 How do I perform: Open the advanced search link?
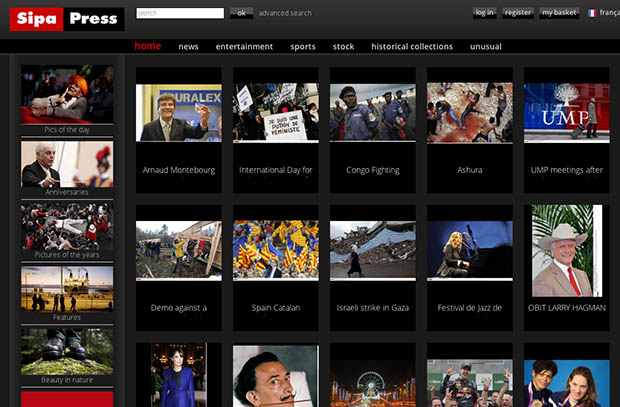[285, 13]
